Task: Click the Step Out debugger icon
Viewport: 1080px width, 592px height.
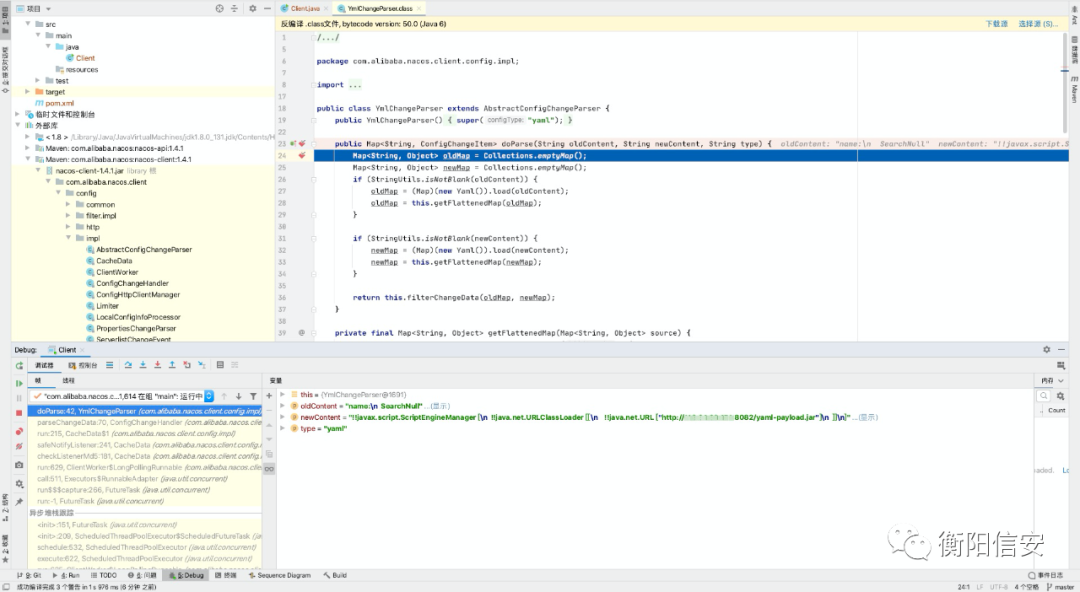Action: coord(172,365)
